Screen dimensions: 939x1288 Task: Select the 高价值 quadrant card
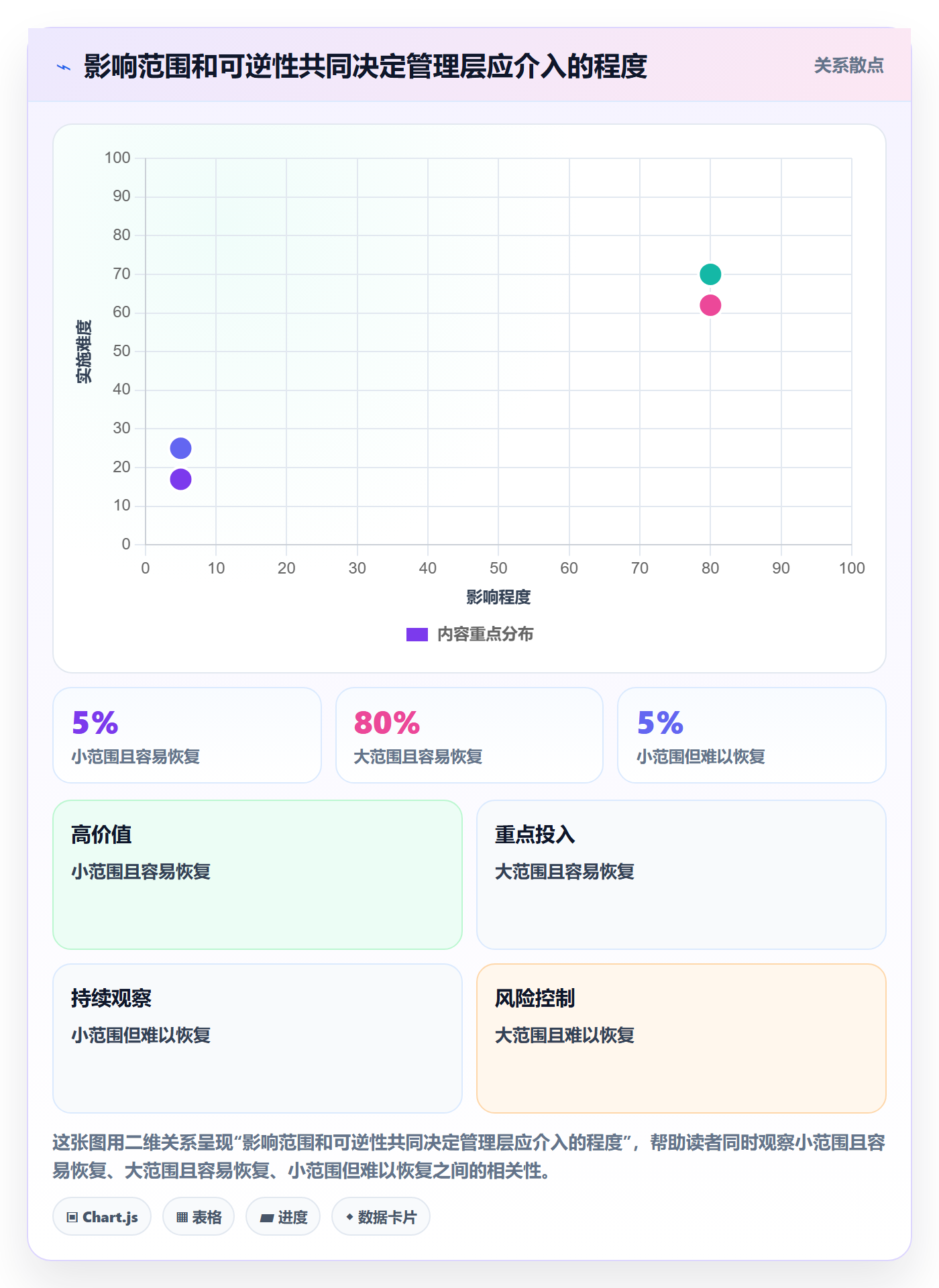coord(258,875)
